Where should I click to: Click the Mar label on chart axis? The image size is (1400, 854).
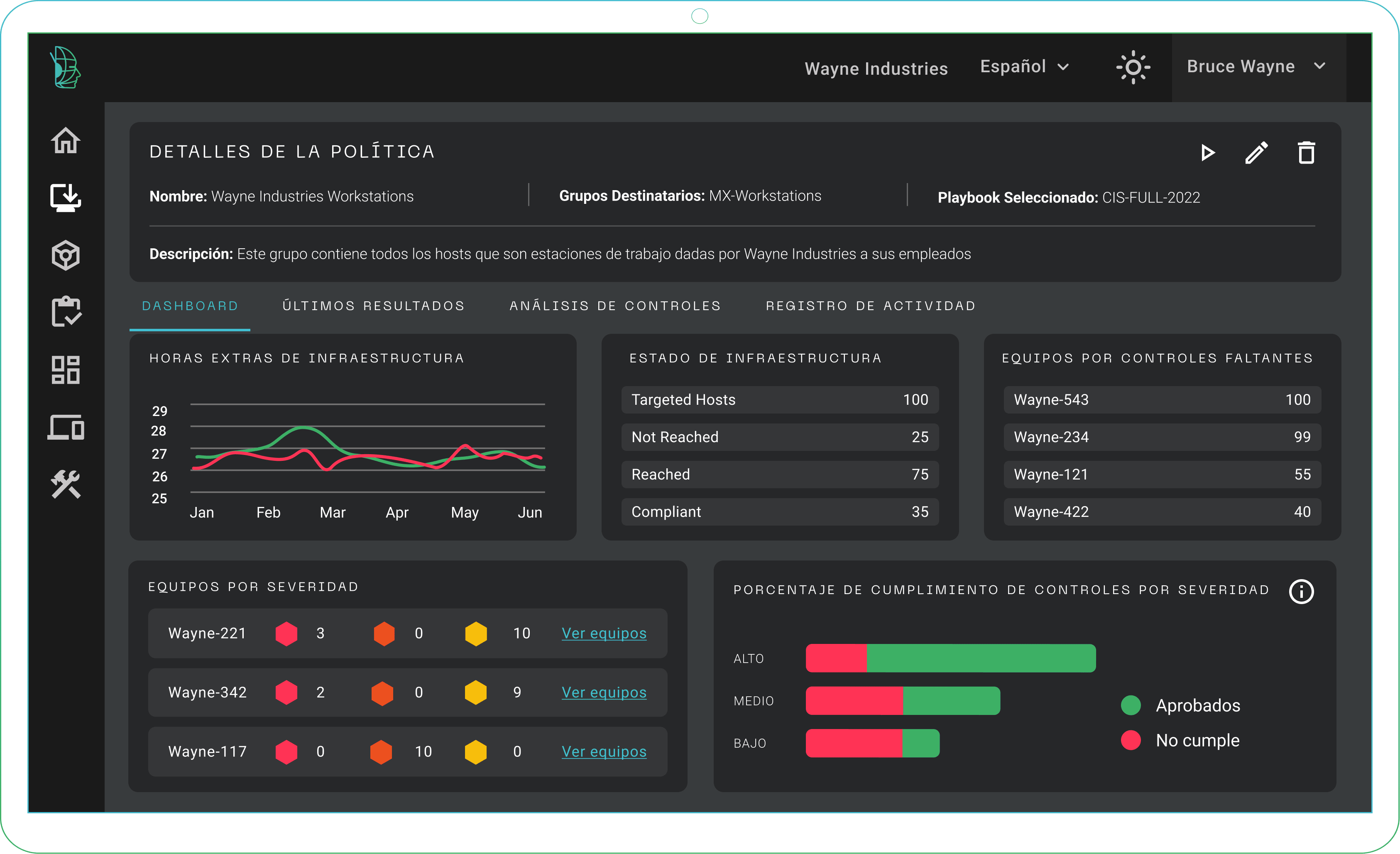click(333, 512)
